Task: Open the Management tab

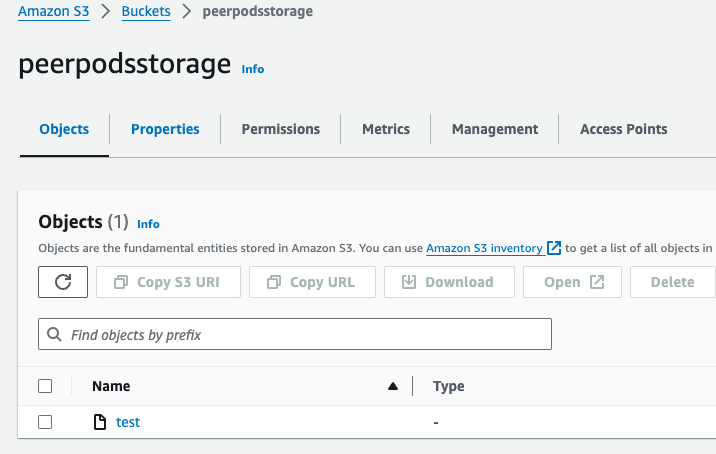Action: pos(495,129)
